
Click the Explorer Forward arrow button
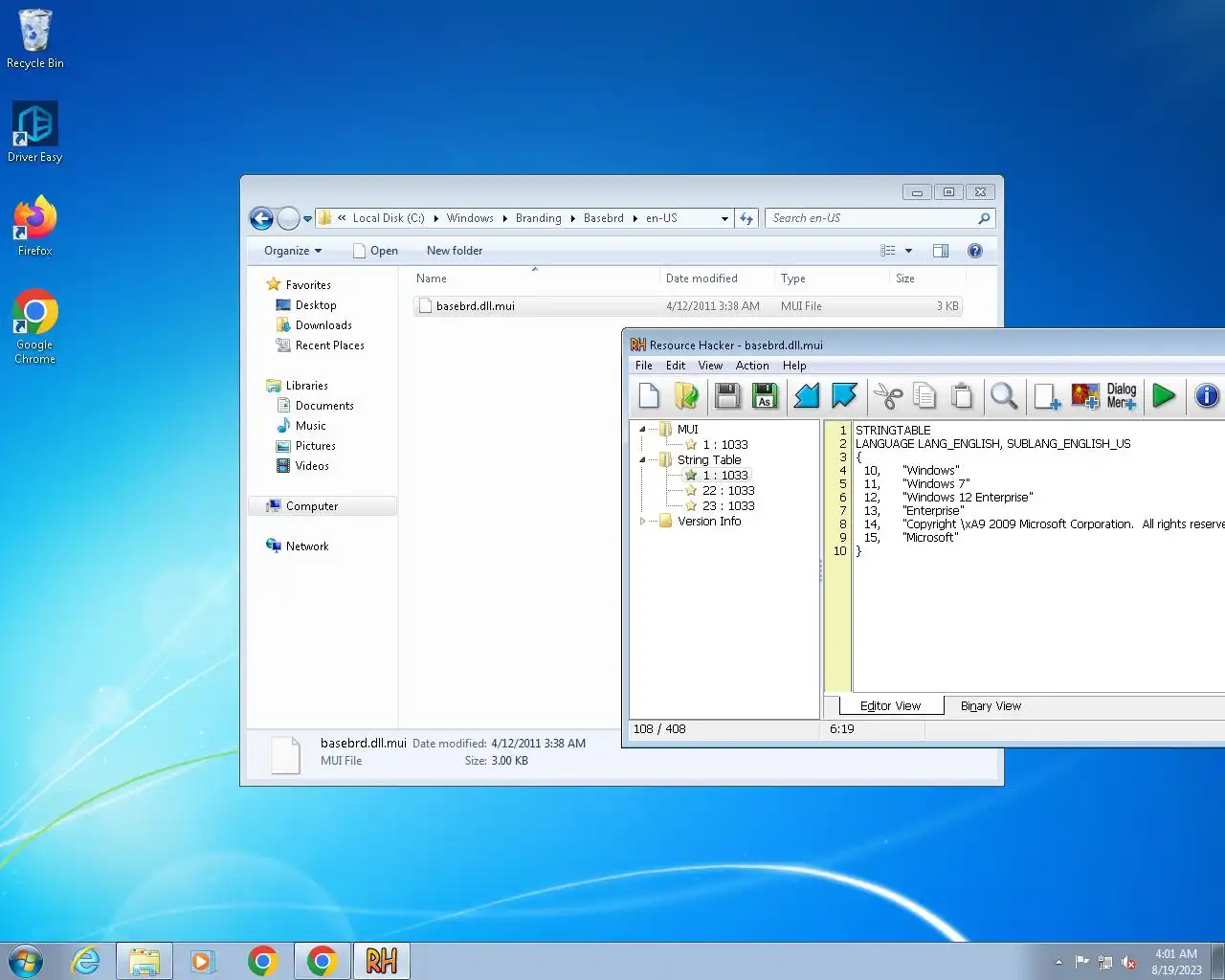point(288,218)
